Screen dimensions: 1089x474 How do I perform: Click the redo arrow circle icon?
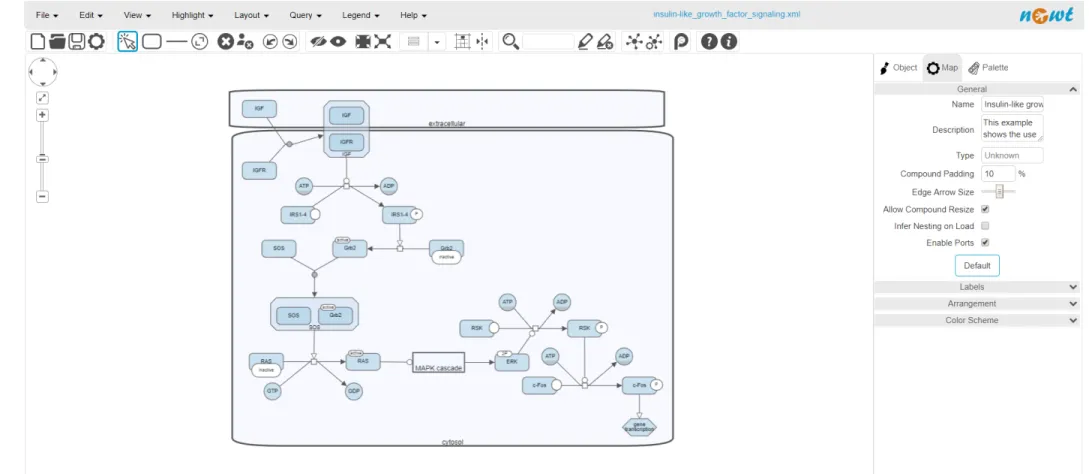point(290,42)
